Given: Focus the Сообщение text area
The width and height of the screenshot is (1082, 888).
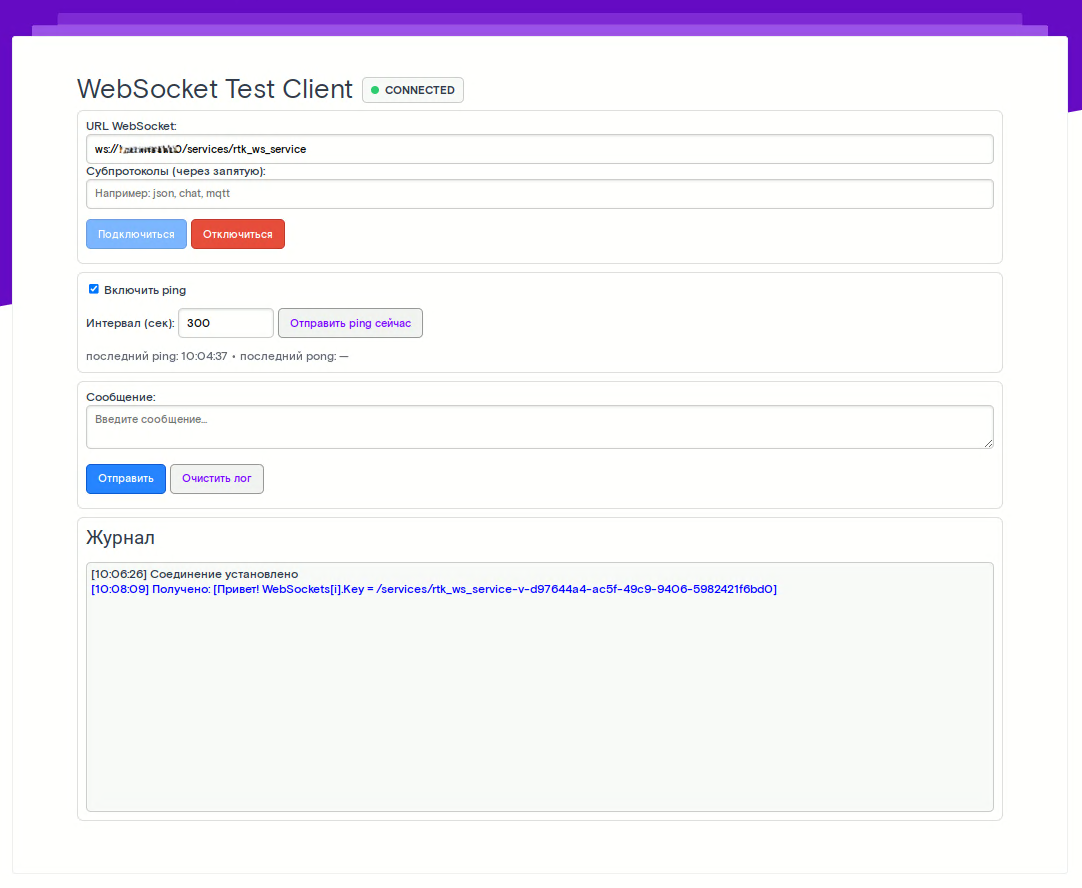Looking at the screenshot, I should pos(539,427).
